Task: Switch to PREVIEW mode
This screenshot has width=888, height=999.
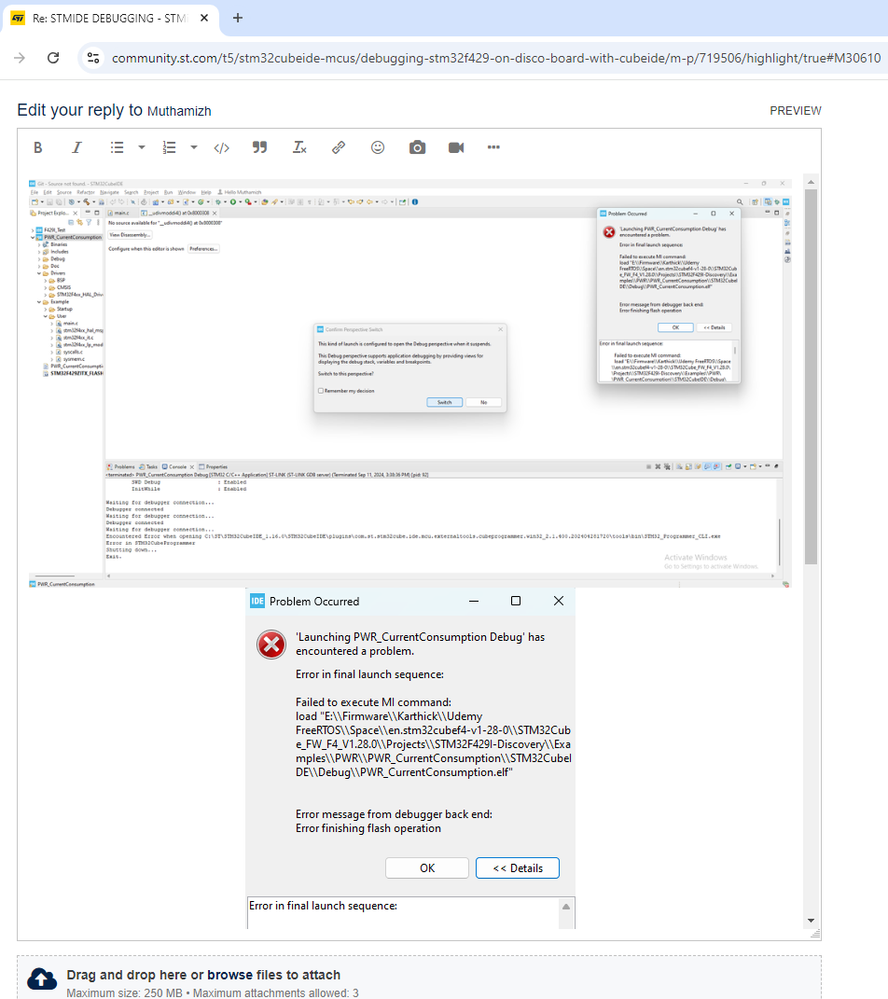Action: [795, 111]
